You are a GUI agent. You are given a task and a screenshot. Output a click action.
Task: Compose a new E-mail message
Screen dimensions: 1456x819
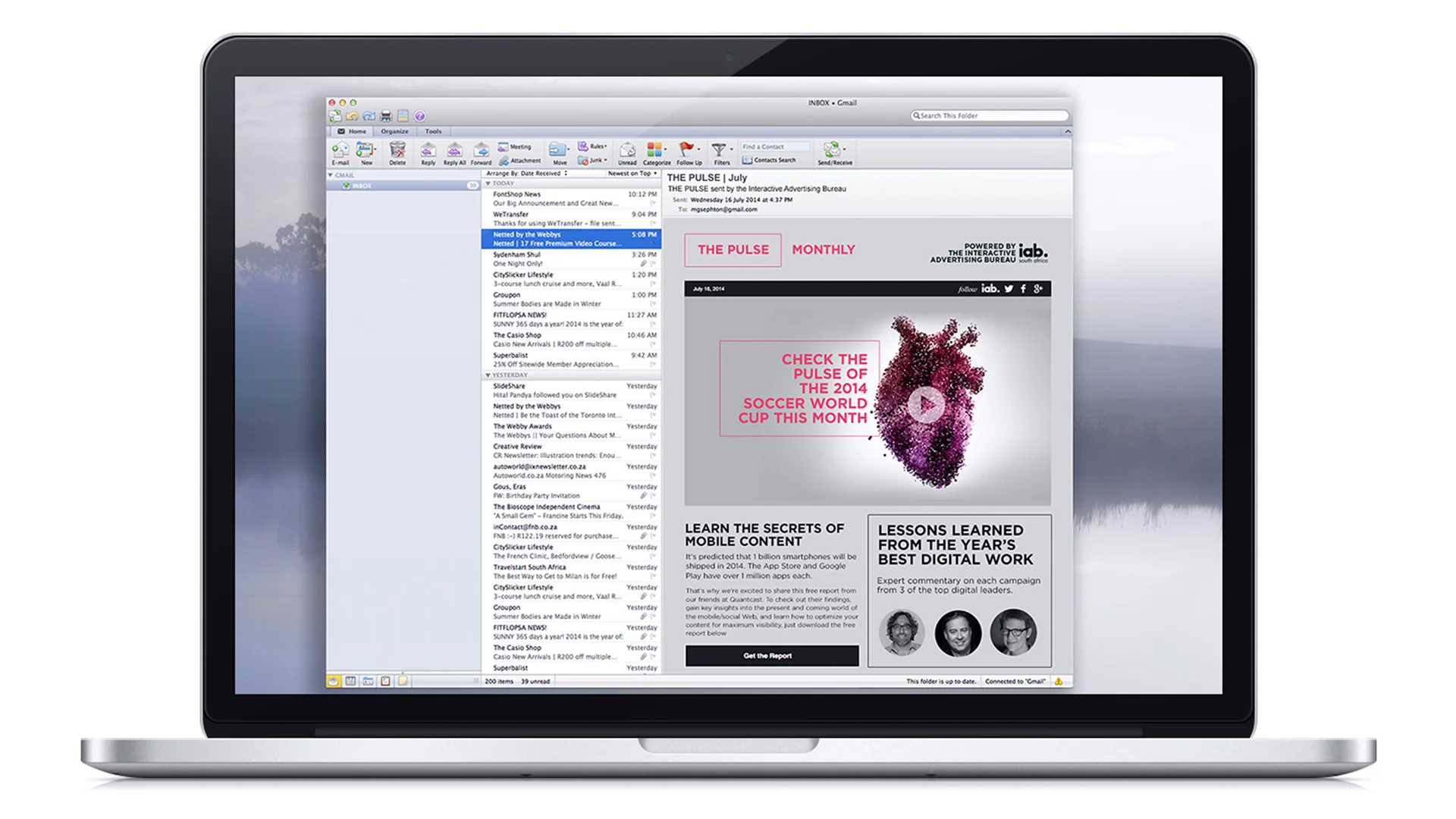[x=341, y=152]
